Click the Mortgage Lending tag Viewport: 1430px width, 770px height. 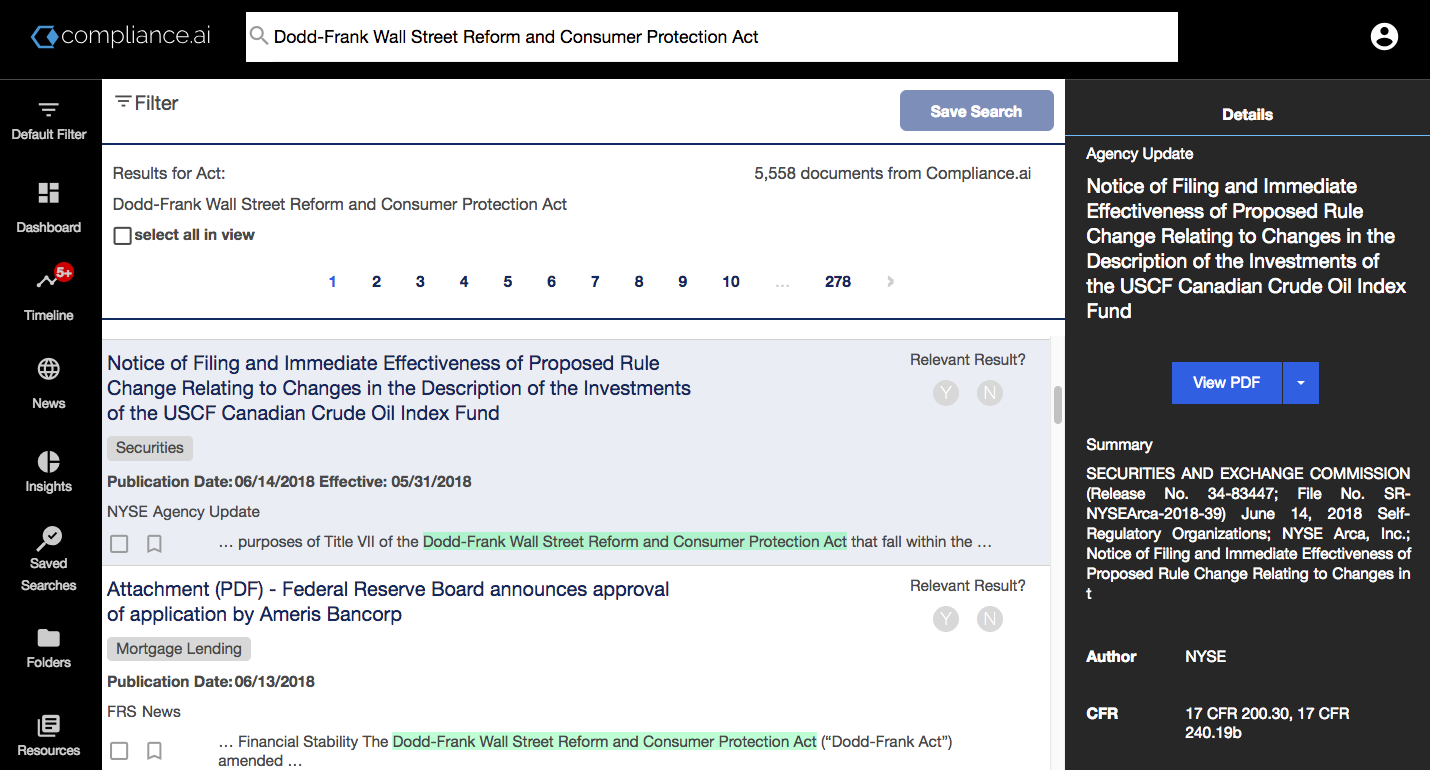pos(179,649)
